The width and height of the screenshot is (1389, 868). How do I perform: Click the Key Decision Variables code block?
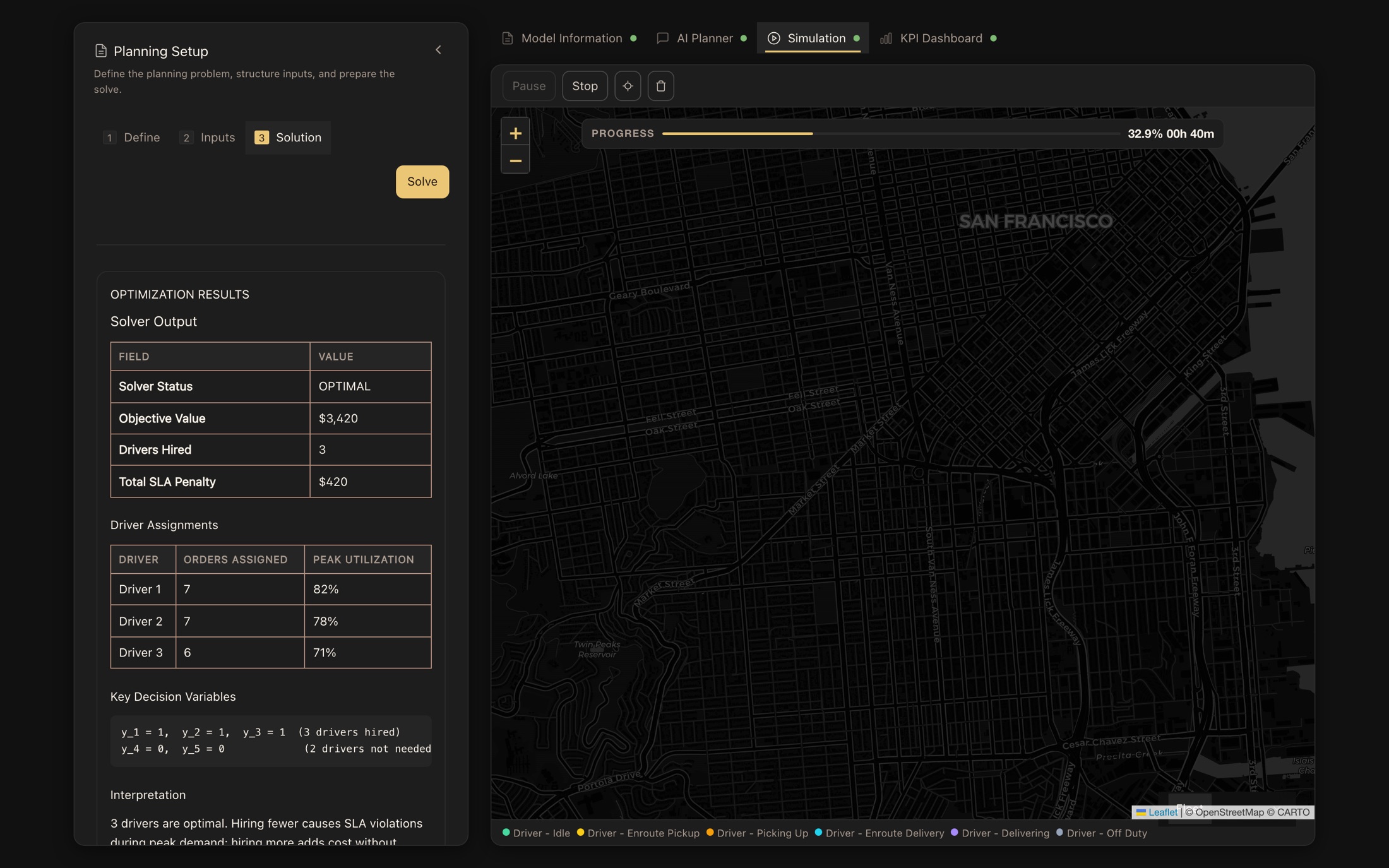271,741
